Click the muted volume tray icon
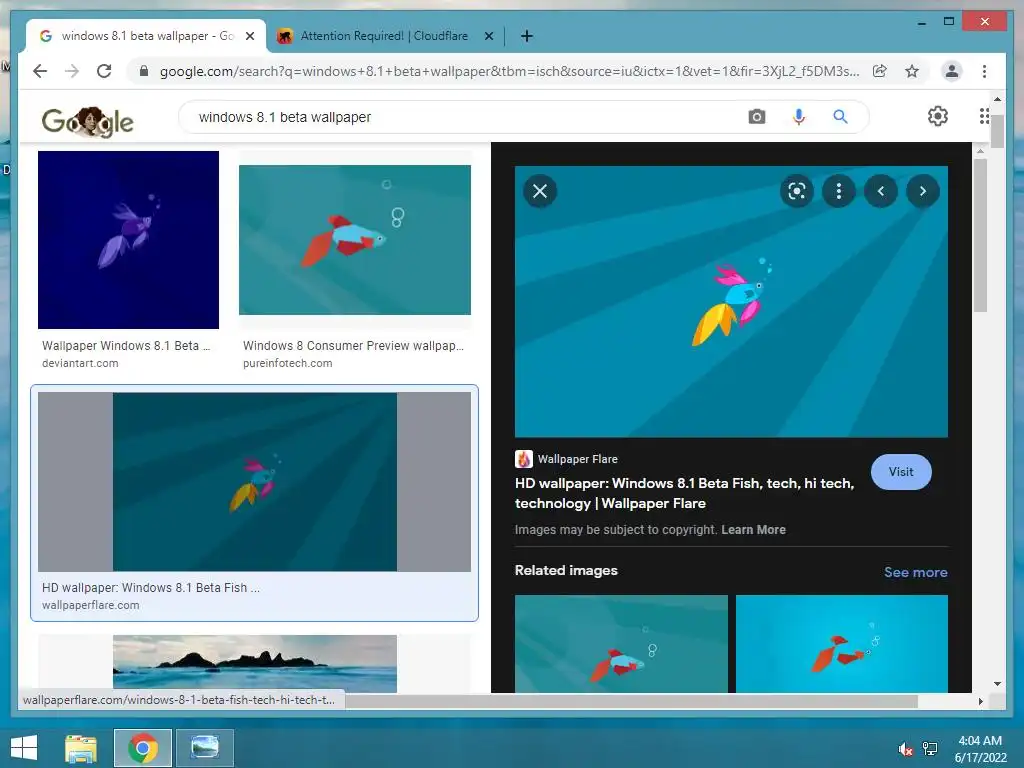 pos(905,748)
